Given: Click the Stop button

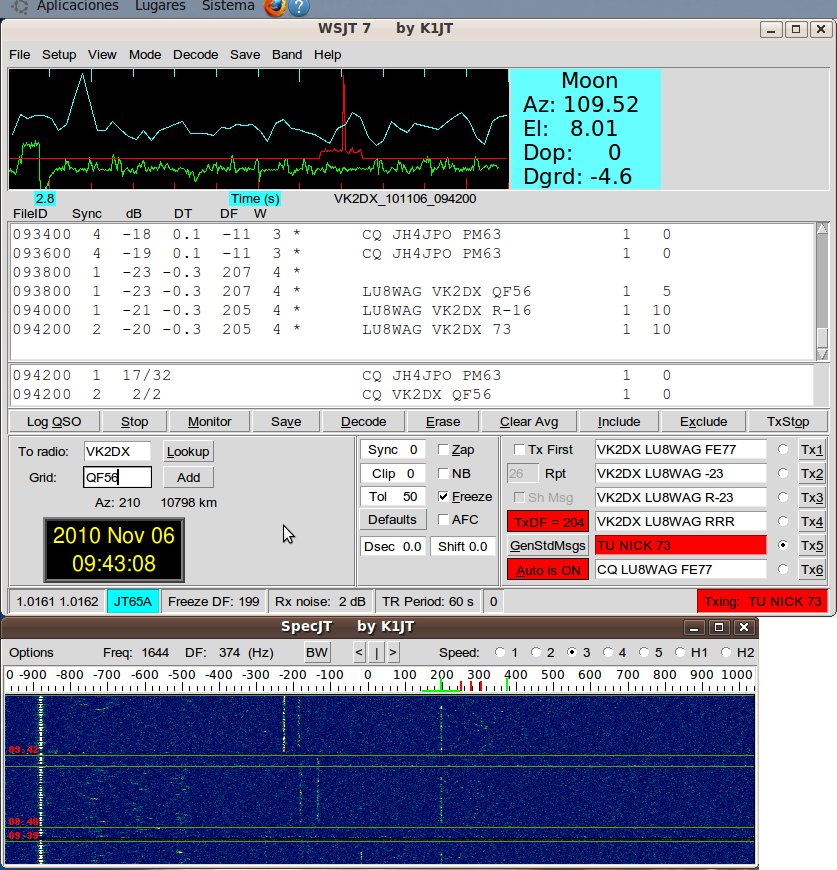Looking at the screenshot, I should point(134,422).
